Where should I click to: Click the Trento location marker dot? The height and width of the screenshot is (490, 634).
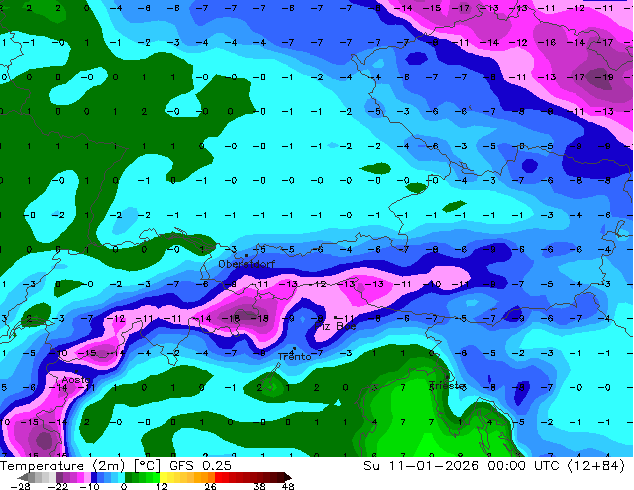click(294, 348)
